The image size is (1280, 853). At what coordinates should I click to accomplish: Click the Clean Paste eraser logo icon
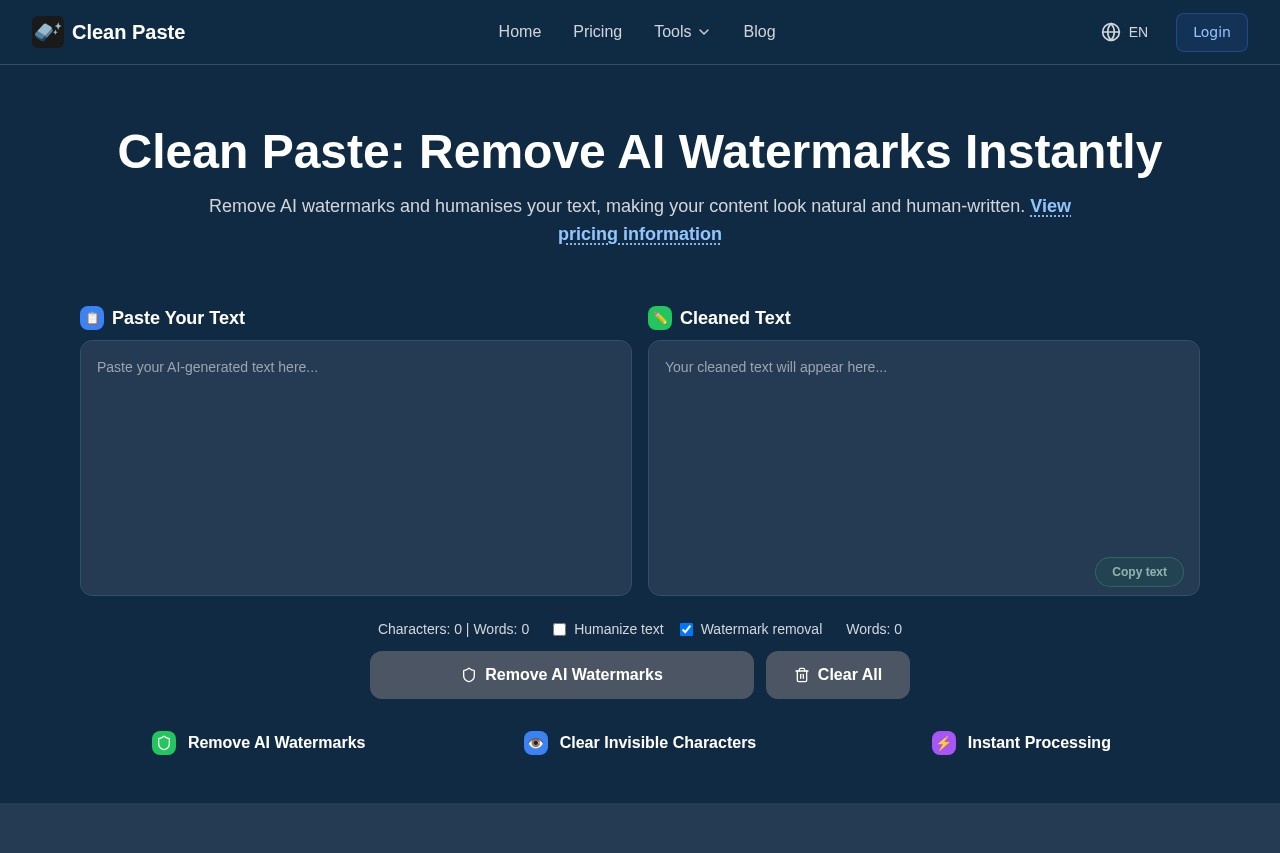click(48, 32)
